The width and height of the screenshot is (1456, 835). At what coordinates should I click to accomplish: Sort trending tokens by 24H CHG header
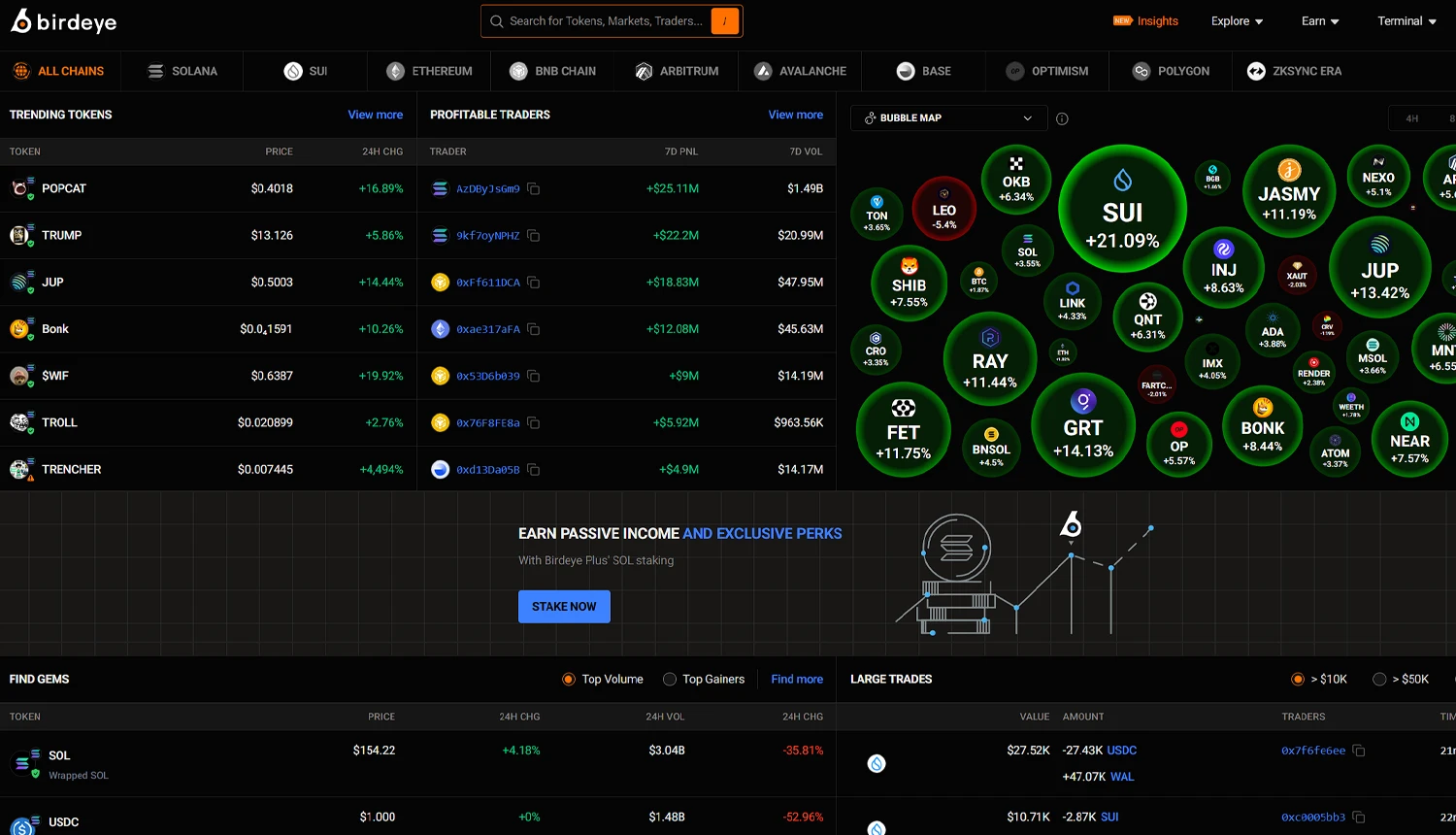[382, 151]
